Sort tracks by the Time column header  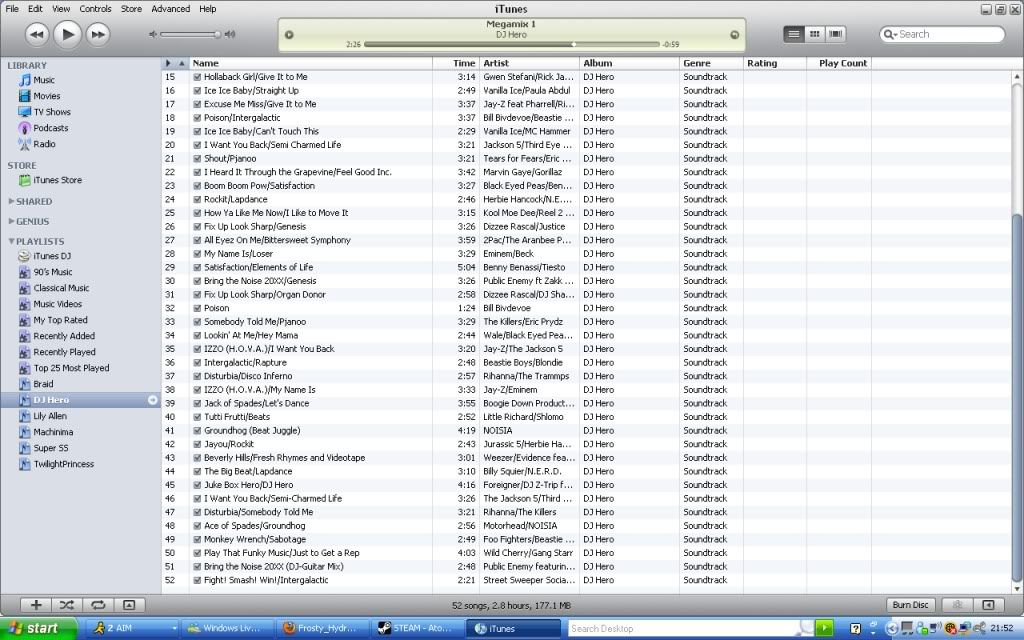(x=456, y=63)
